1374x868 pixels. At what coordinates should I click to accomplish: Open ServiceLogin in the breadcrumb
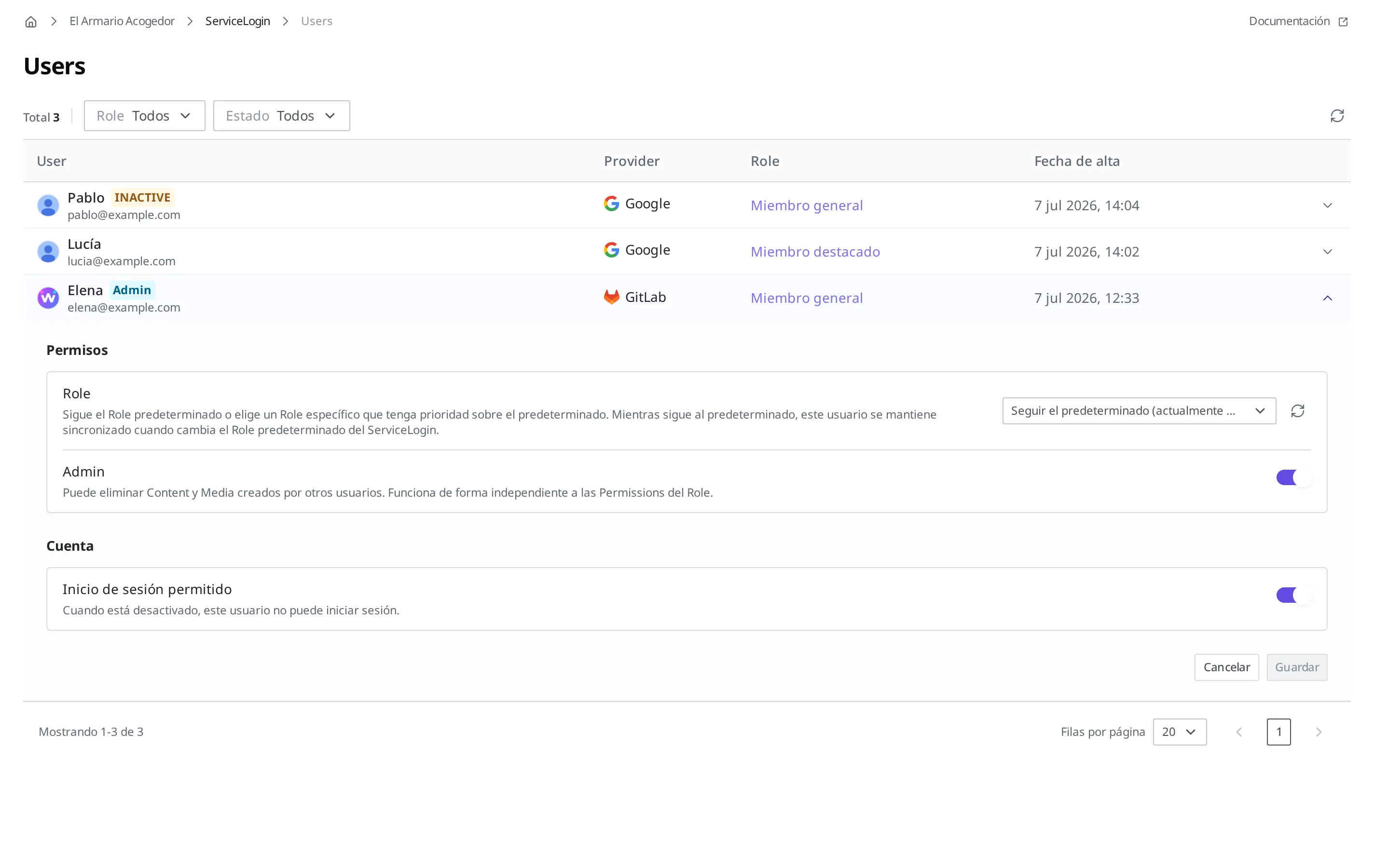click(x=237, y=21)
